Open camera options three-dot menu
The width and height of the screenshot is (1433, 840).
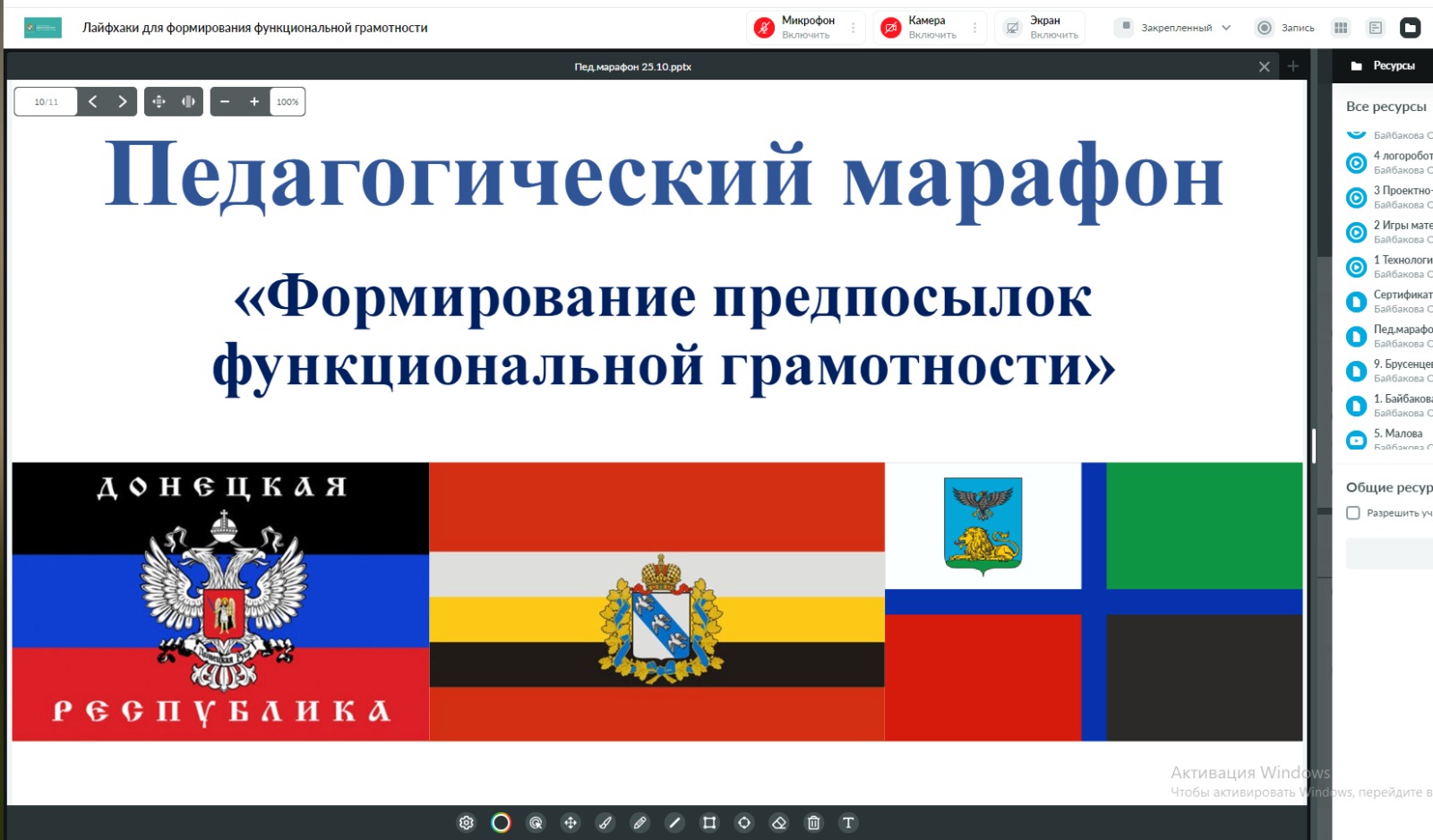[x=975, y=28]
